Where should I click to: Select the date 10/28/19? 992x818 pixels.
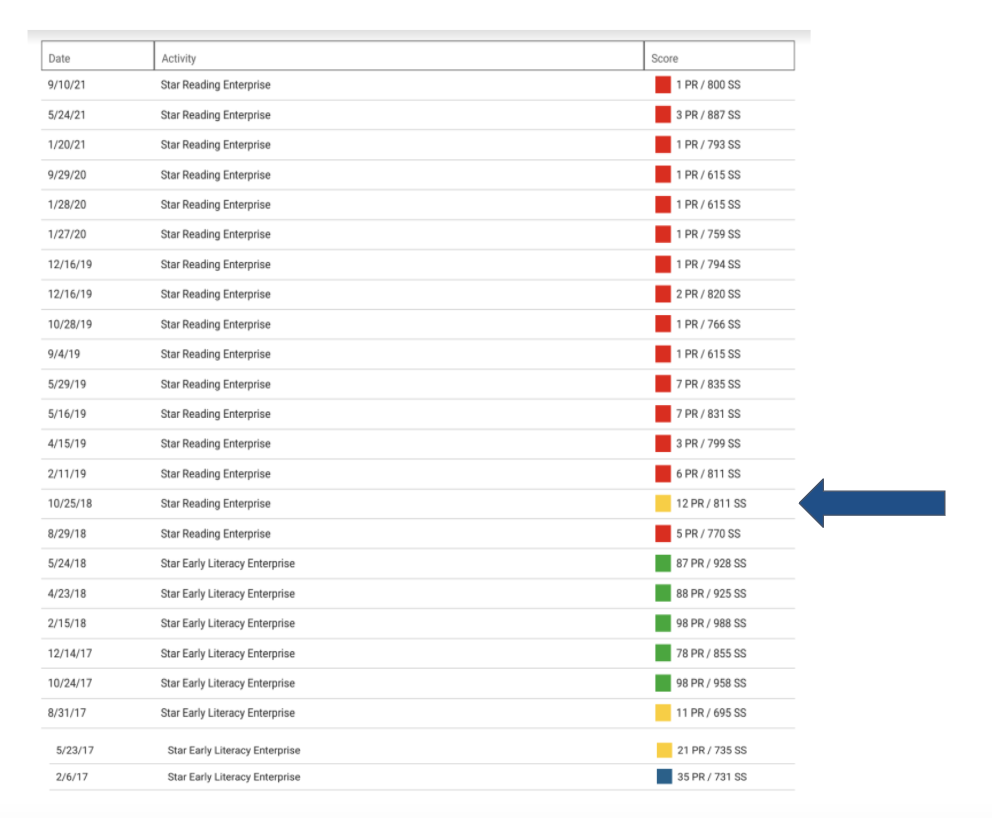click(70, 324)
